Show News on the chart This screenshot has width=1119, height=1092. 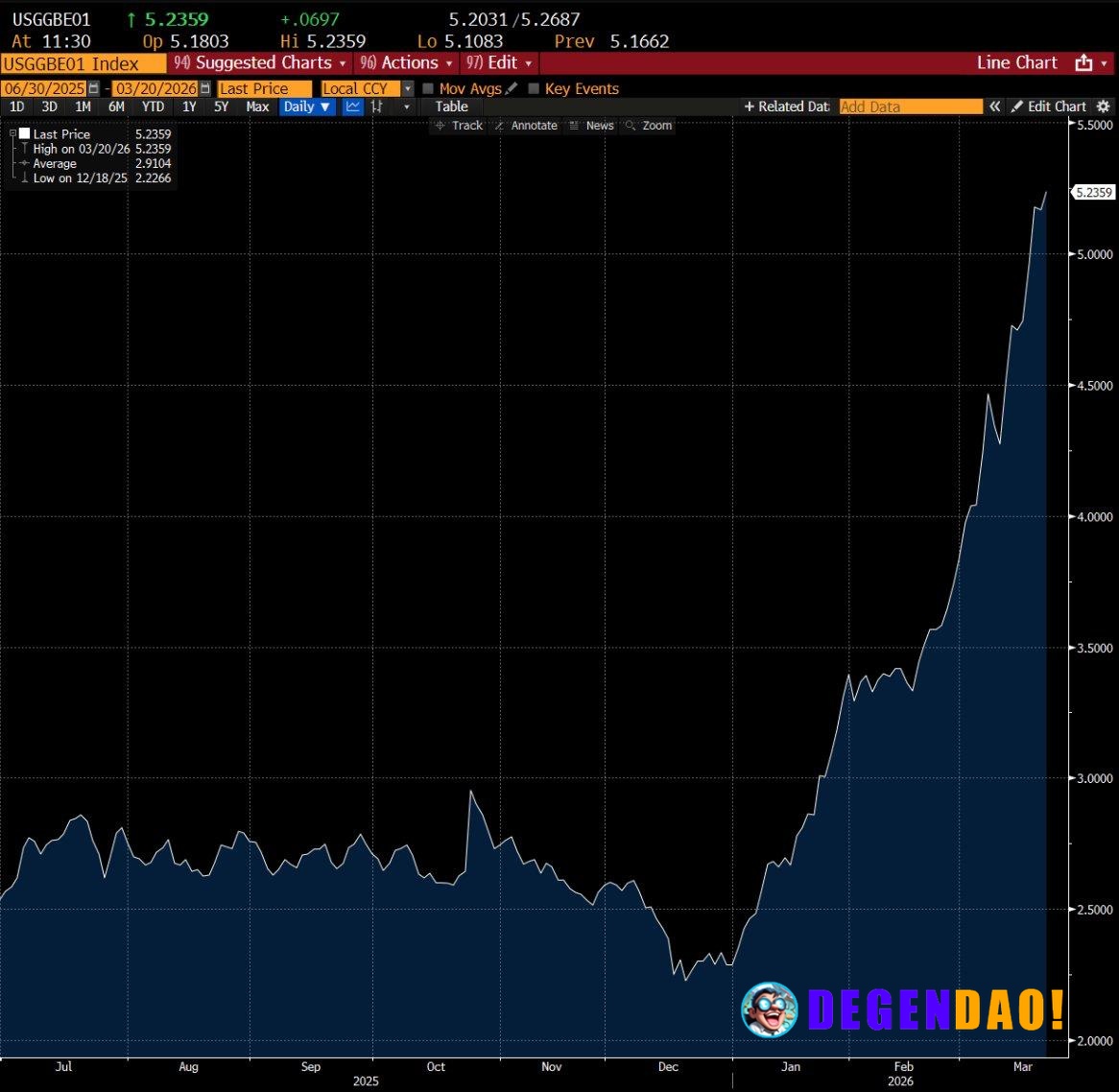pyautogui.click(x=591, y=125)
